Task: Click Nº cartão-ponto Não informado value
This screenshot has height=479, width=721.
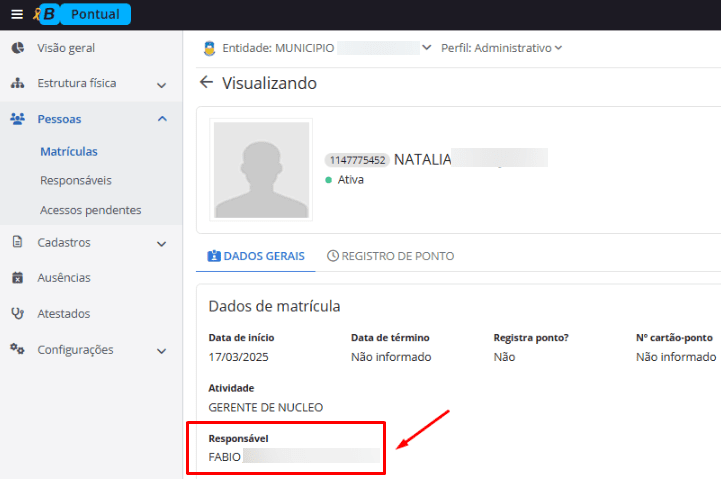Action: coord(676,357)
